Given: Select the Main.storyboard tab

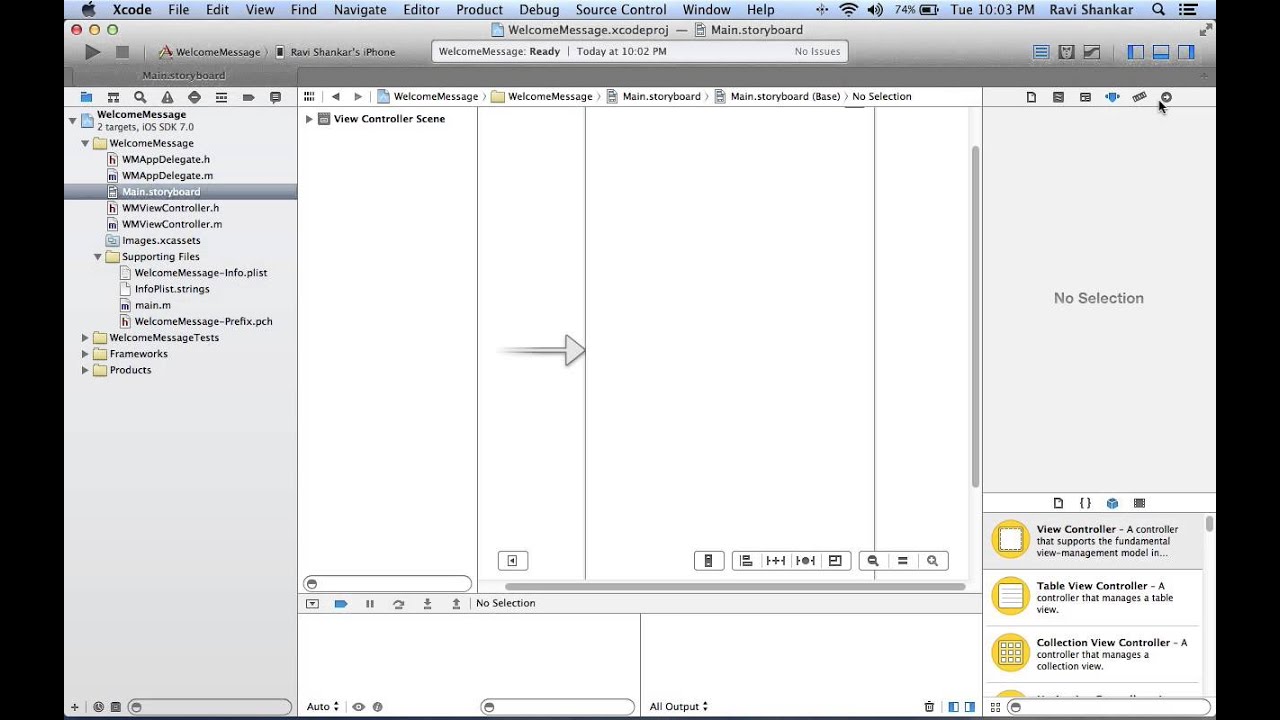Looking at the screenshot, I should pyautogui.click(x=183, y=76).
